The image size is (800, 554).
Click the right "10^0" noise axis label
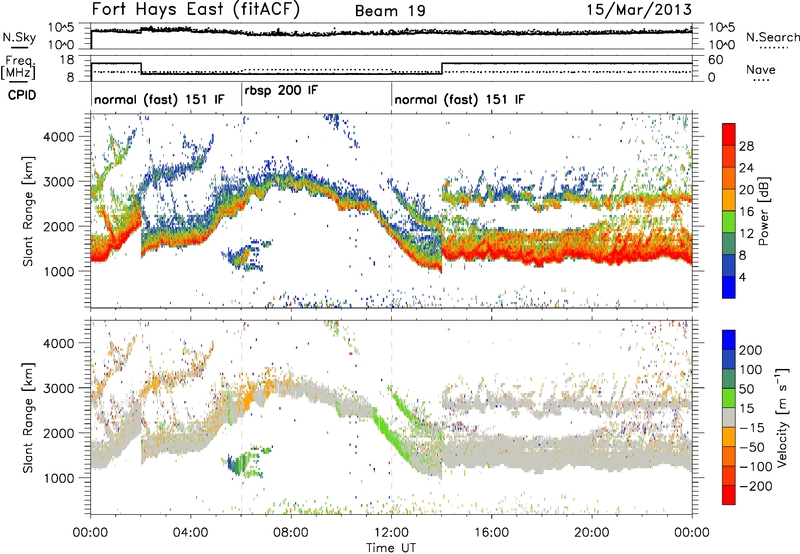pyautogui.click(x=721, y=45)
